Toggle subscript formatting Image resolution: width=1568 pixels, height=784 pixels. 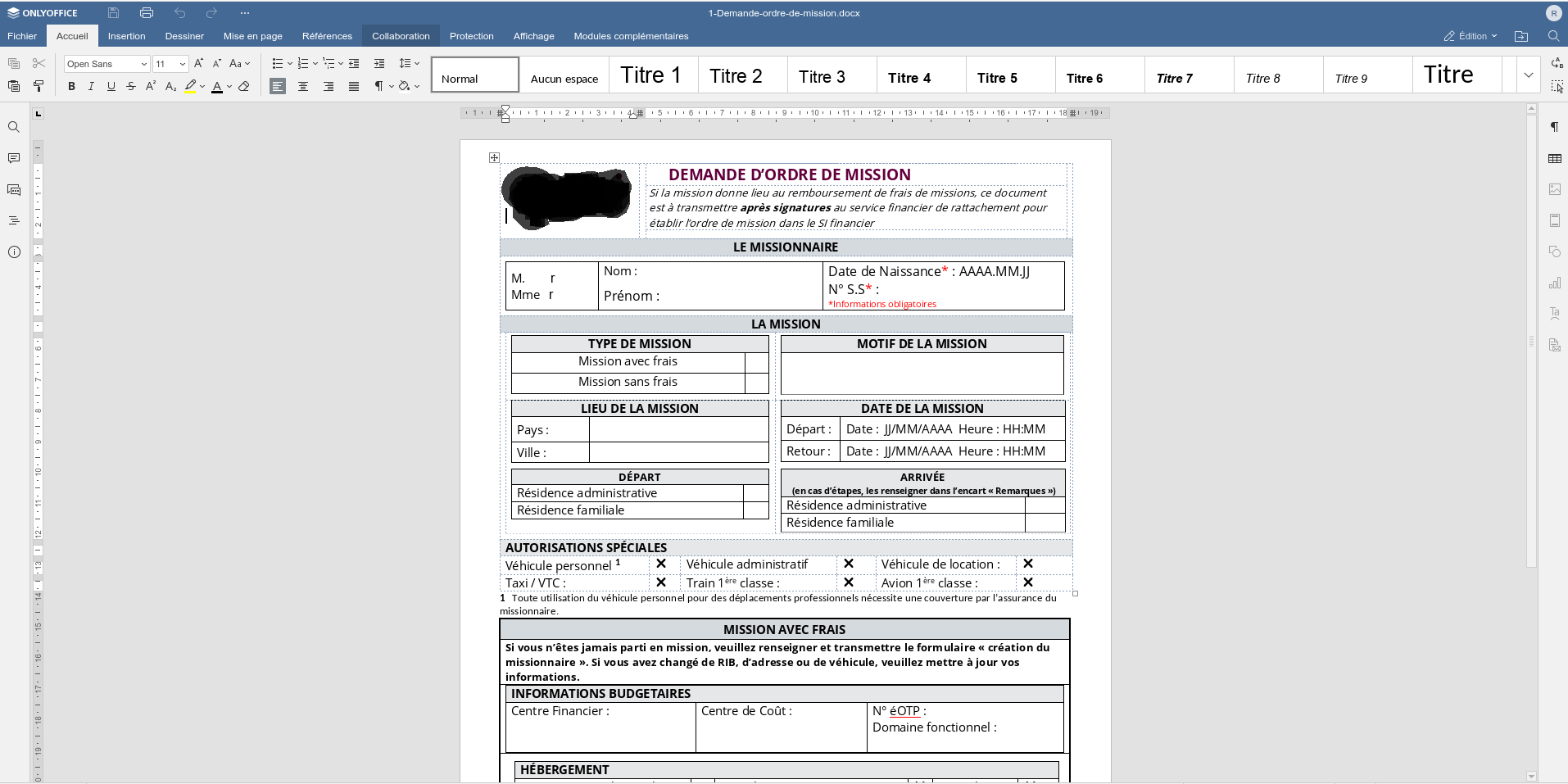pos(170,86)
